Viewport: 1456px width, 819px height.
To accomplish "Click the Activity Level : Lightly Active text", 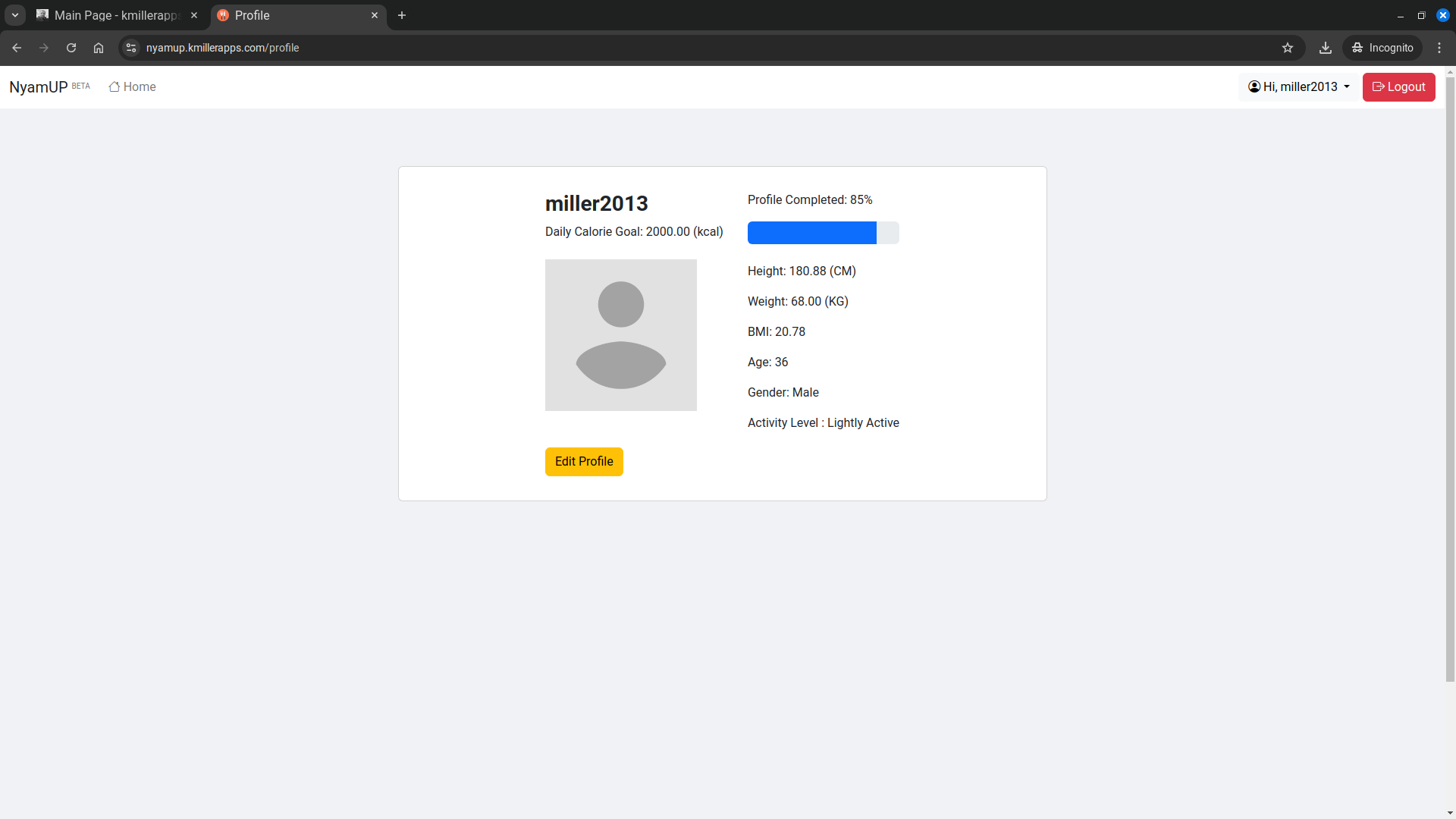I will coord(824,423).
